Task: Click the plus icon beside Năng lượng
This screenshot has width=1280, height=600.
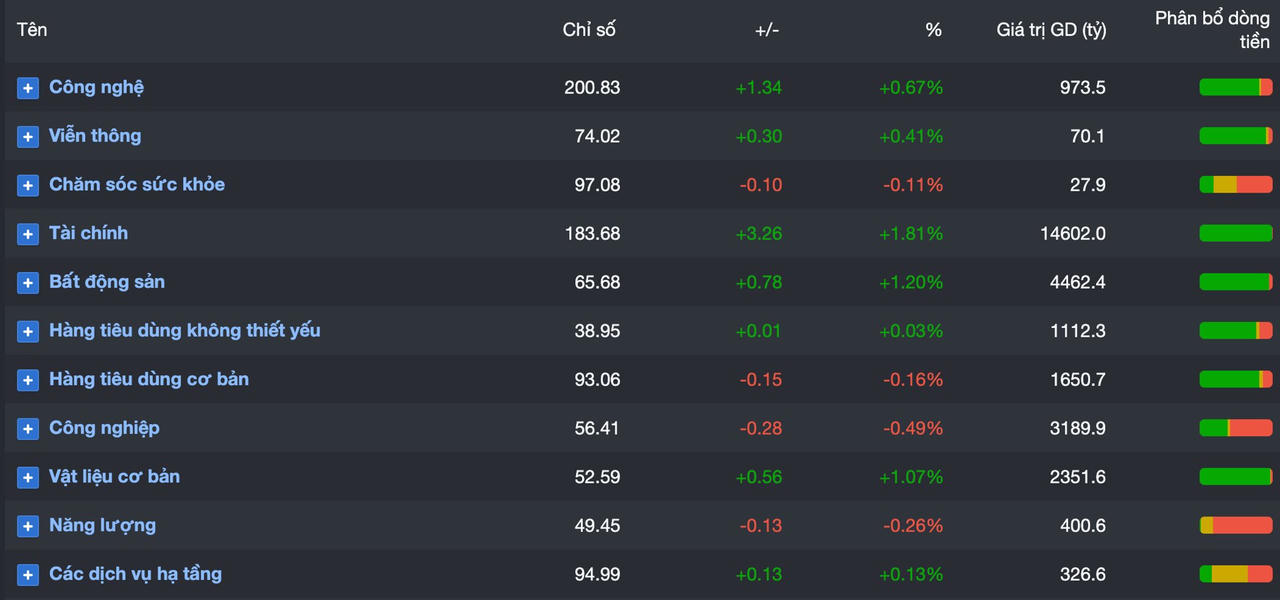Action: click(x=28, y=526)
